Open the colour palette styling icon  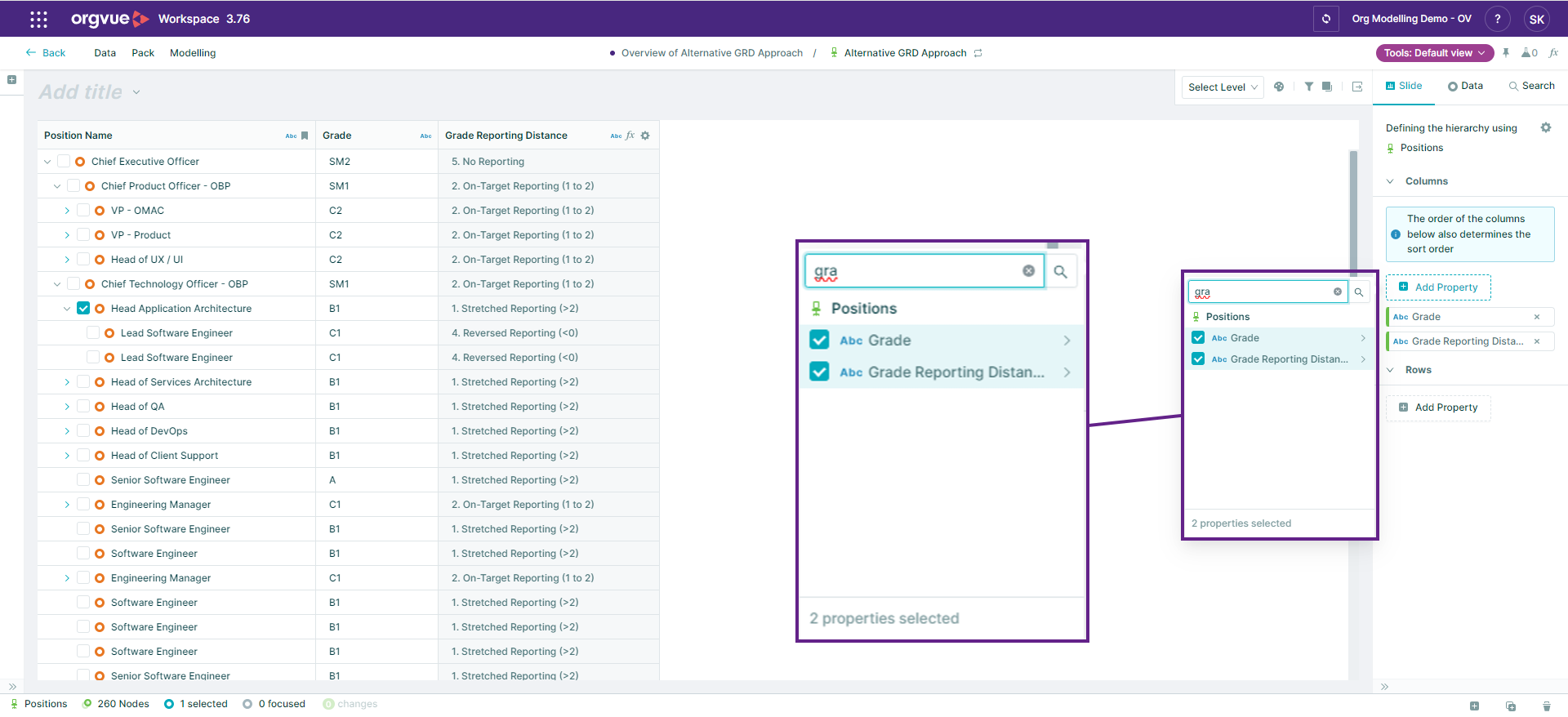1279,87
